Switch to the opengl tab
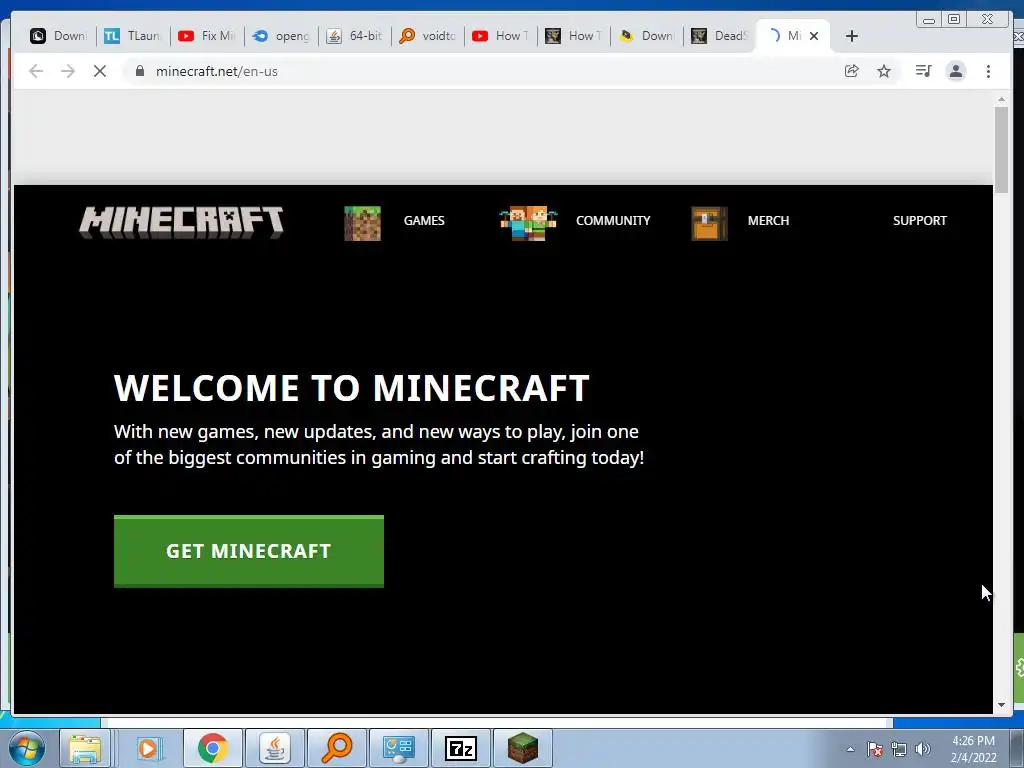The image size is (1024, 768). 281,36
